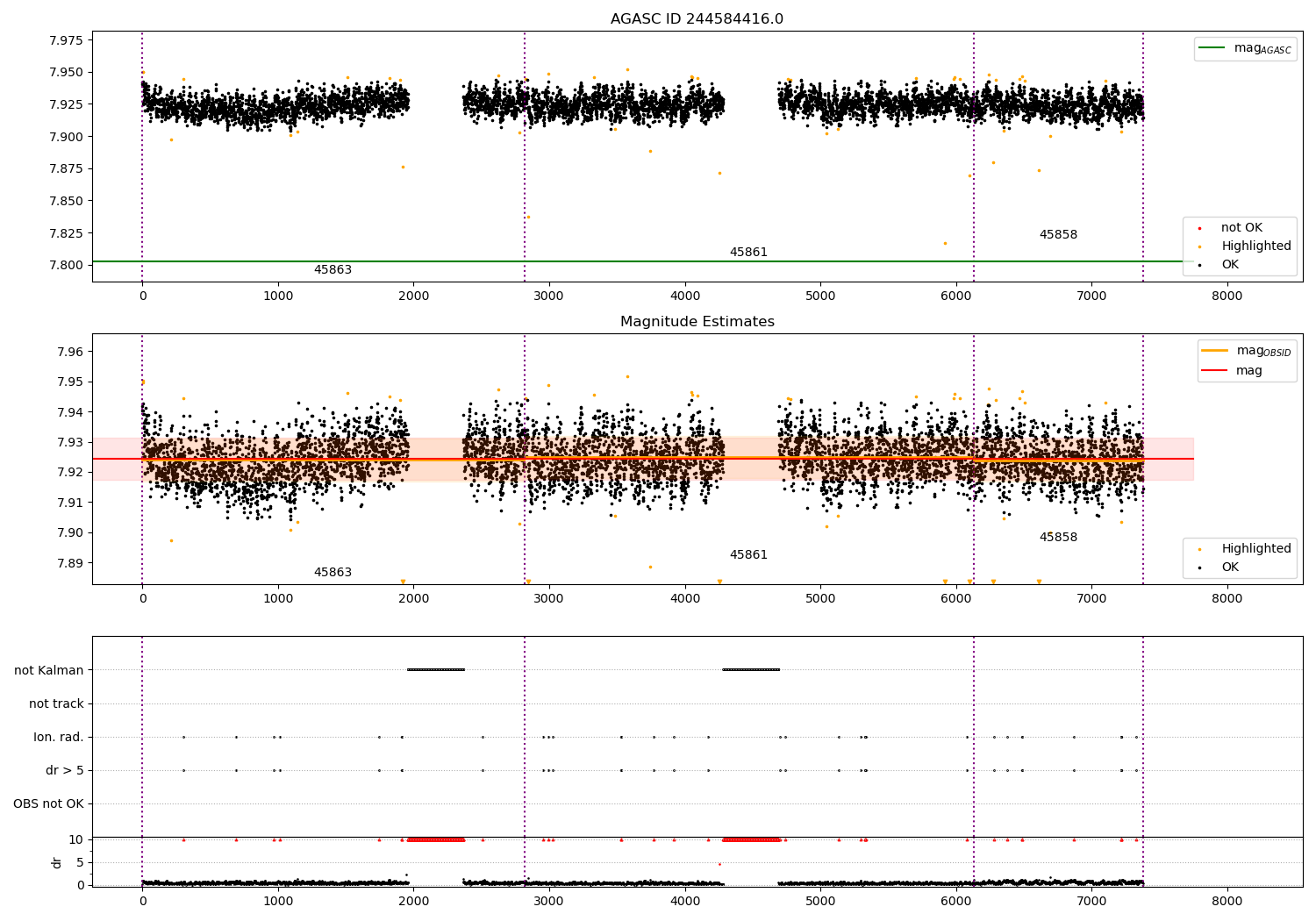The image size is (1316, 921).
Task: Click x-axis tick 7000 in Magnitude Estimates plot
Action: tap(1091, 599)
